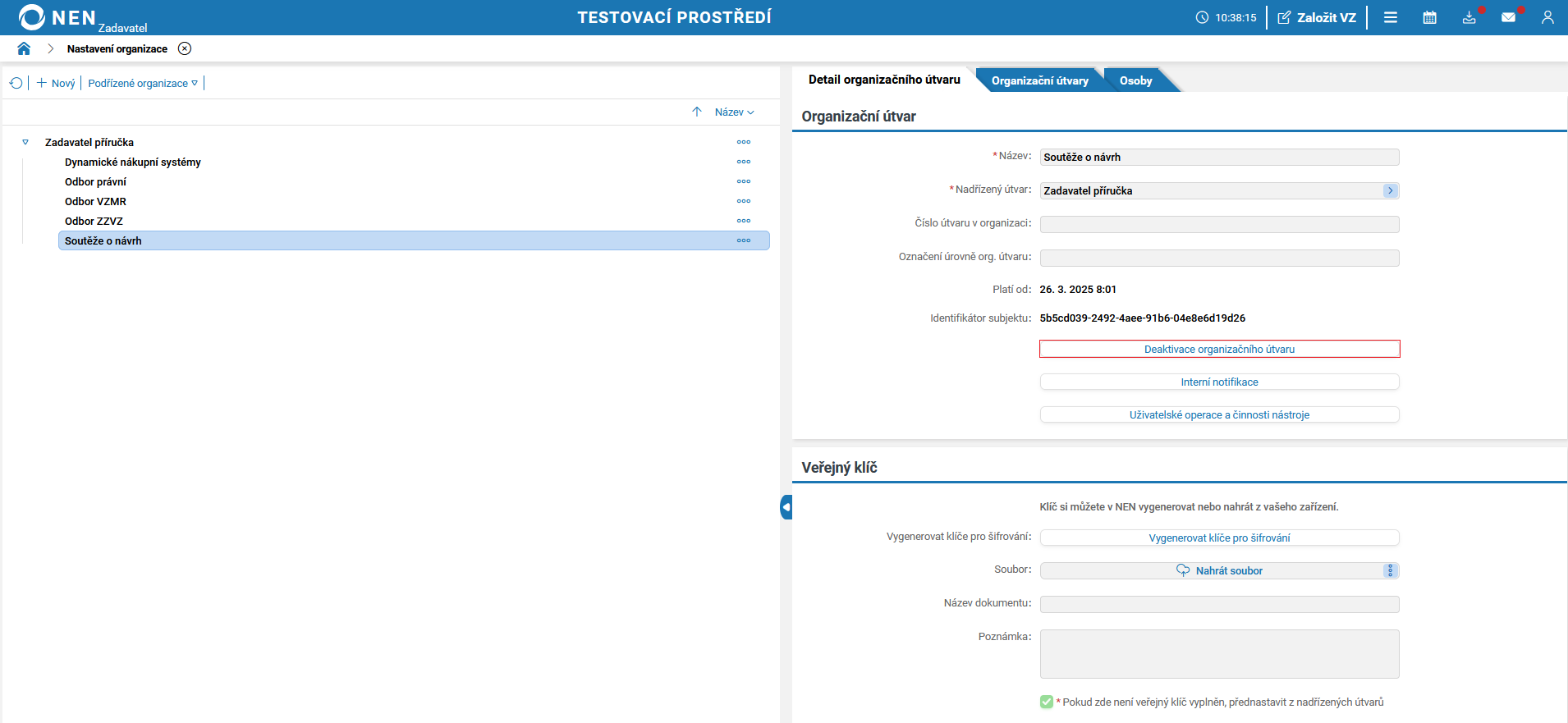Viewport: 1568px width, 723px height.
Task: Switch to the Osoby tab
Action: click(1135, 80)
